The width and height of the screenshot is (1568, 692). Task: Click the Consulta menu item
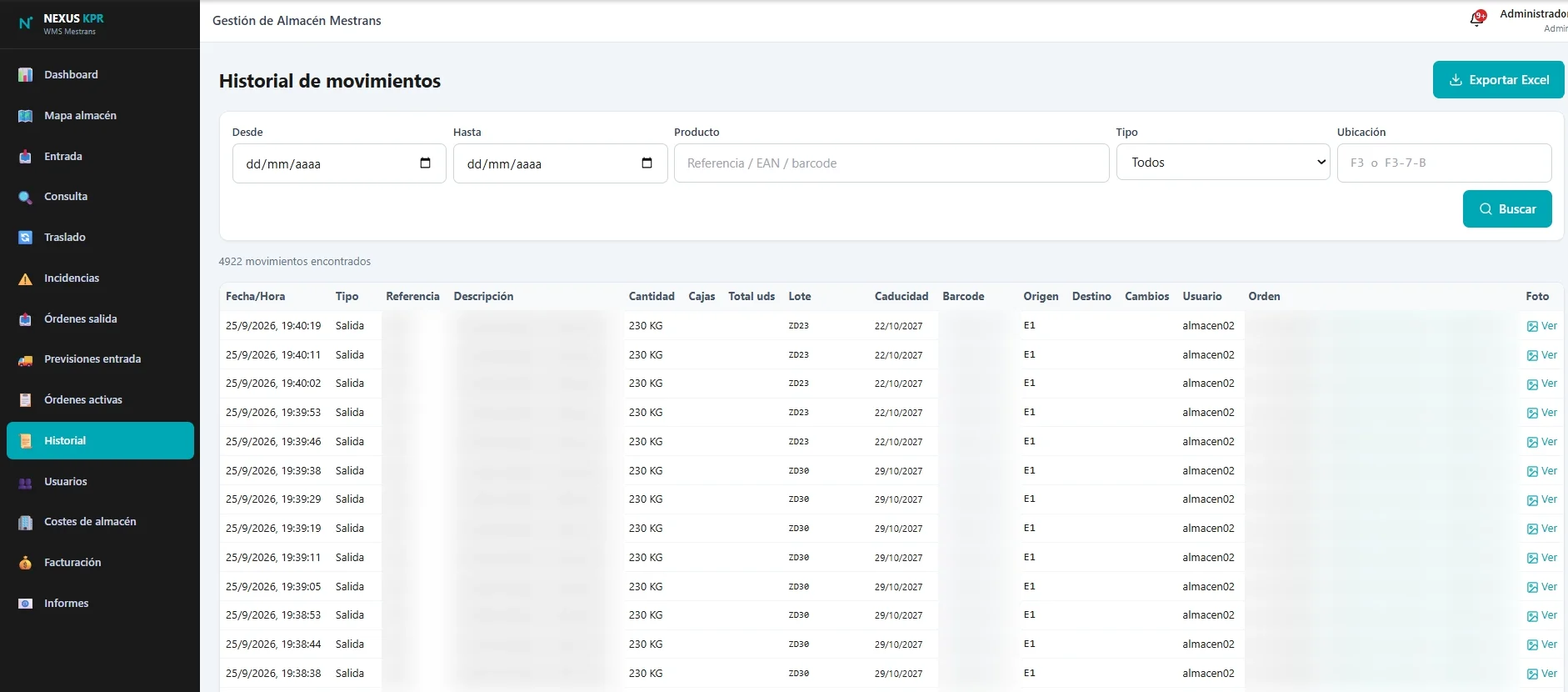pyautogui.click(x=100, y=197)
